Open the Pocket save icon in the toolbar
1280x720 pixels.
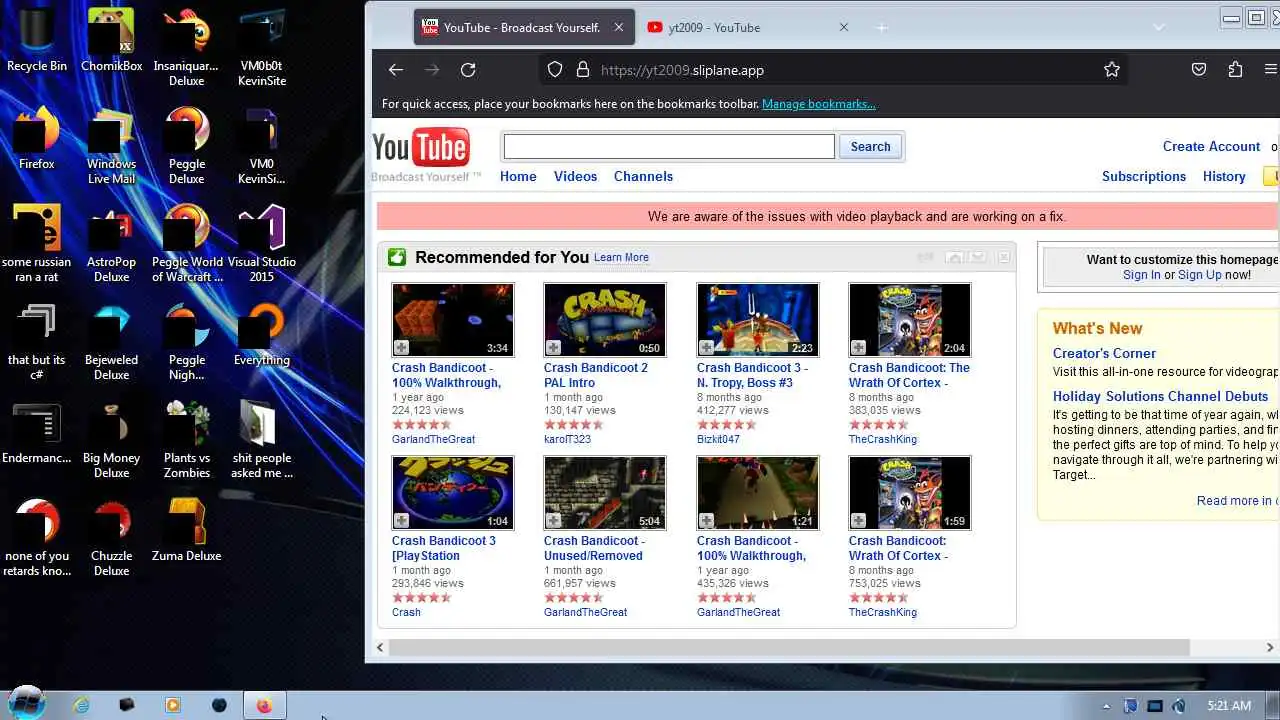click(1199, 70)
